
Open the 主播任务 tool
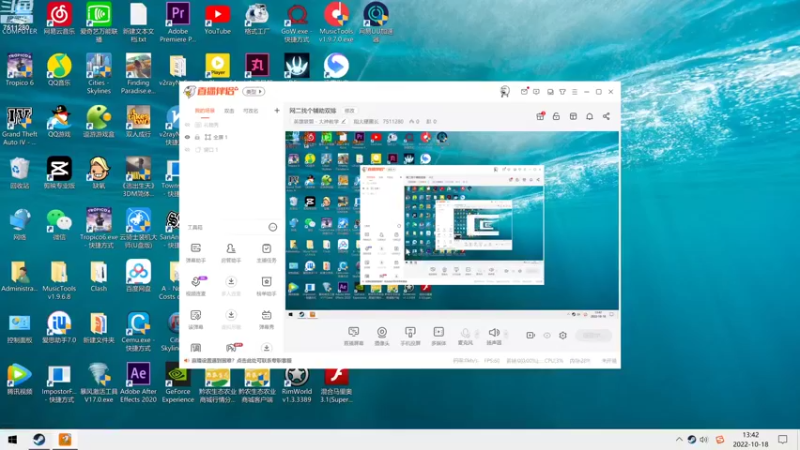pyautogui.click(x=266, y=253)
